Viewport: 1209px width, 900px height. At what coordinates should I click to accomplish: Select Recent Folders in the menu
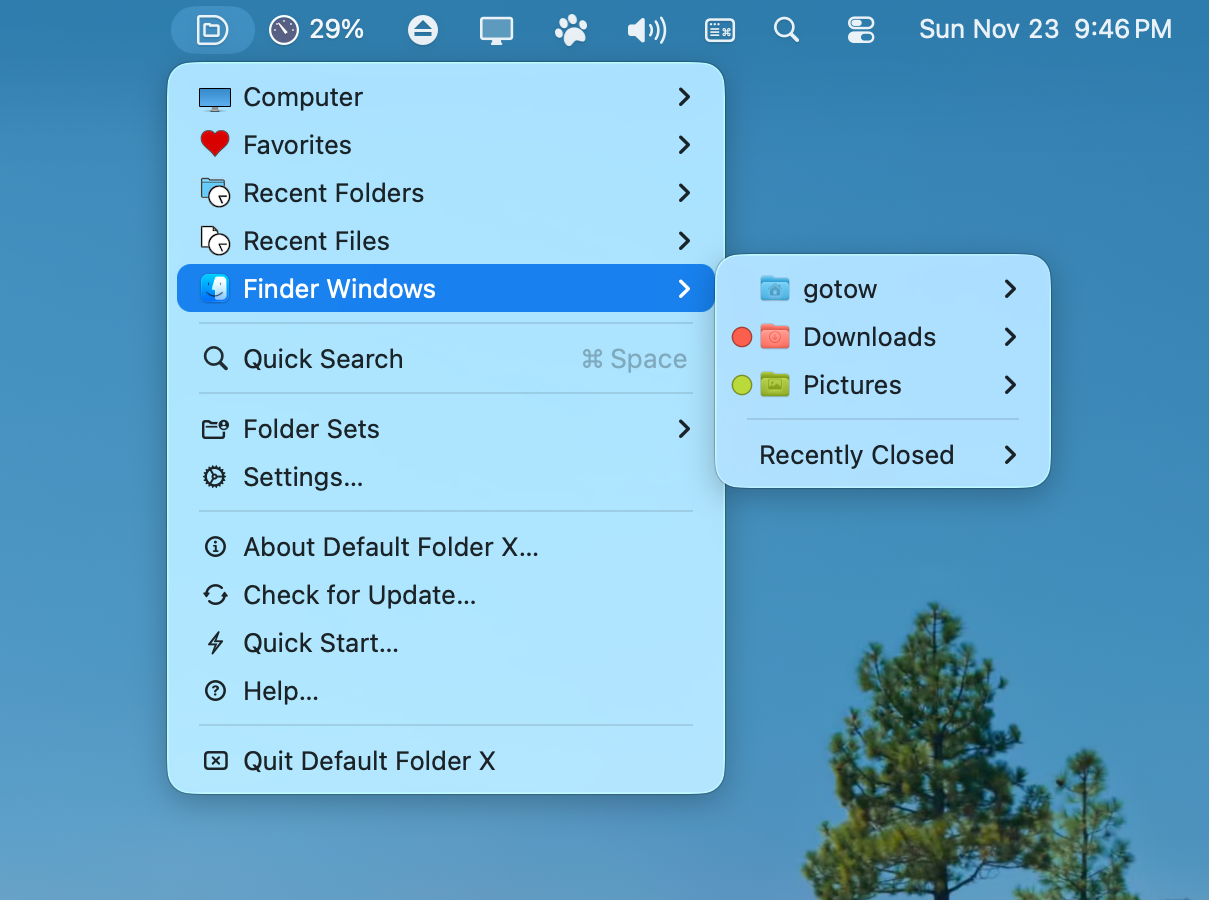click(446, 193)
